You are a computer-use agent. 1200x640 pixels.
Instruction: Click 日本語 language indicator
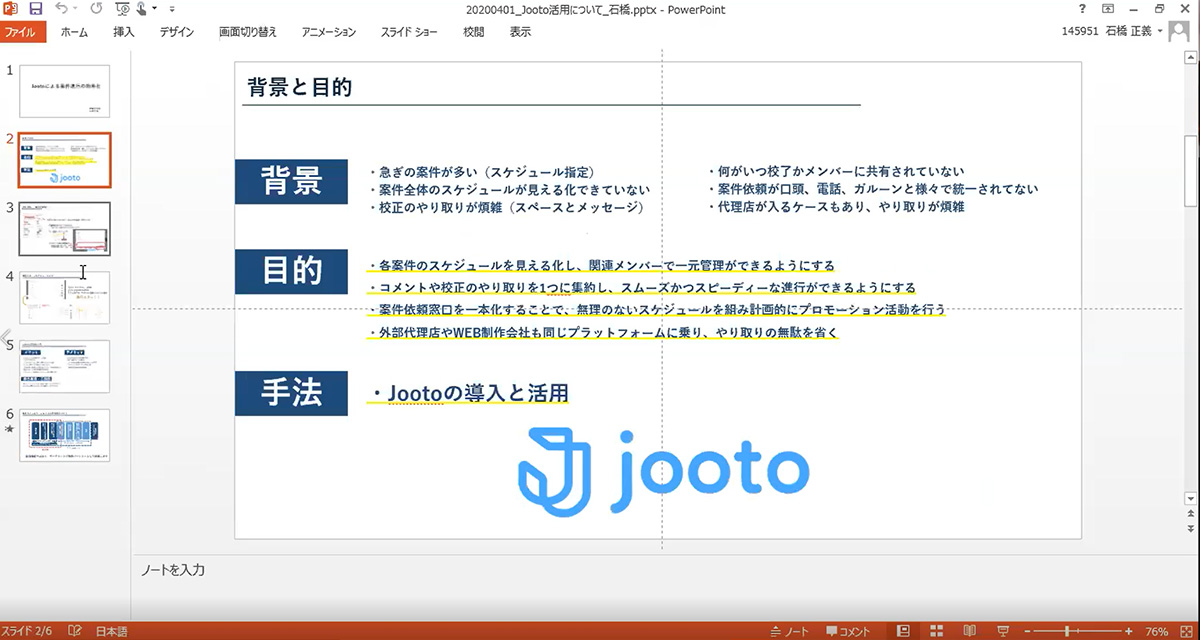click(112, 631)
